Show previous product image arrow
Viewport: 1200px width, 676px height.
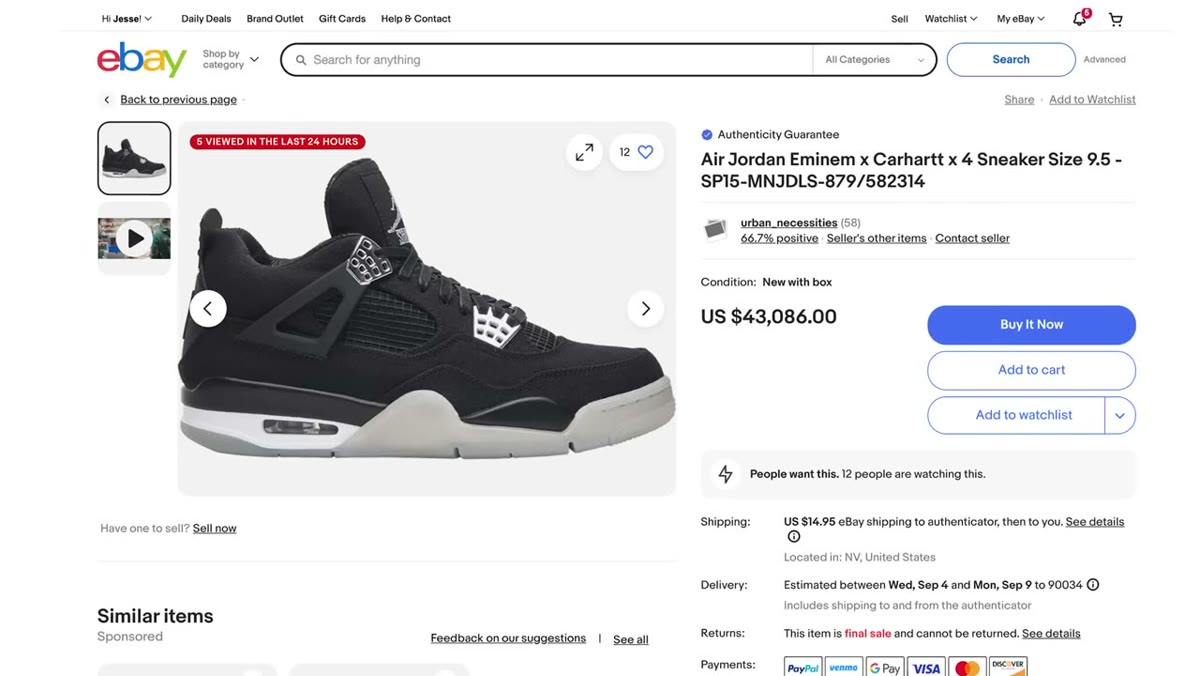coord(208,308)
